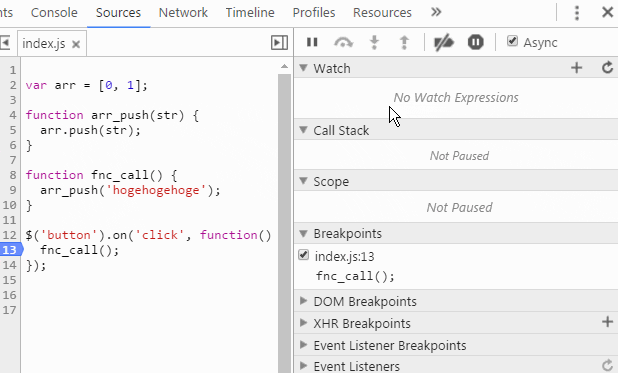618x373 pixels.
Task: Uncheck the index.js:13 breakpoint
Action: point(303,255)
